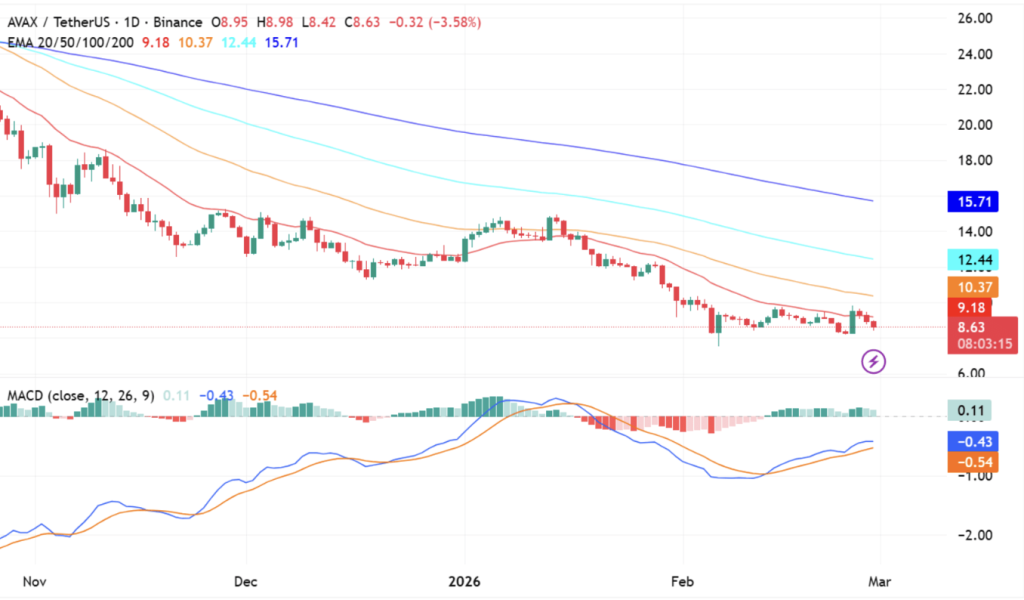This screenshot has height=600, width=1024.
Task: Click the MACD (close, 12, 26, 9) legend
Action: (x=77, y=395)
